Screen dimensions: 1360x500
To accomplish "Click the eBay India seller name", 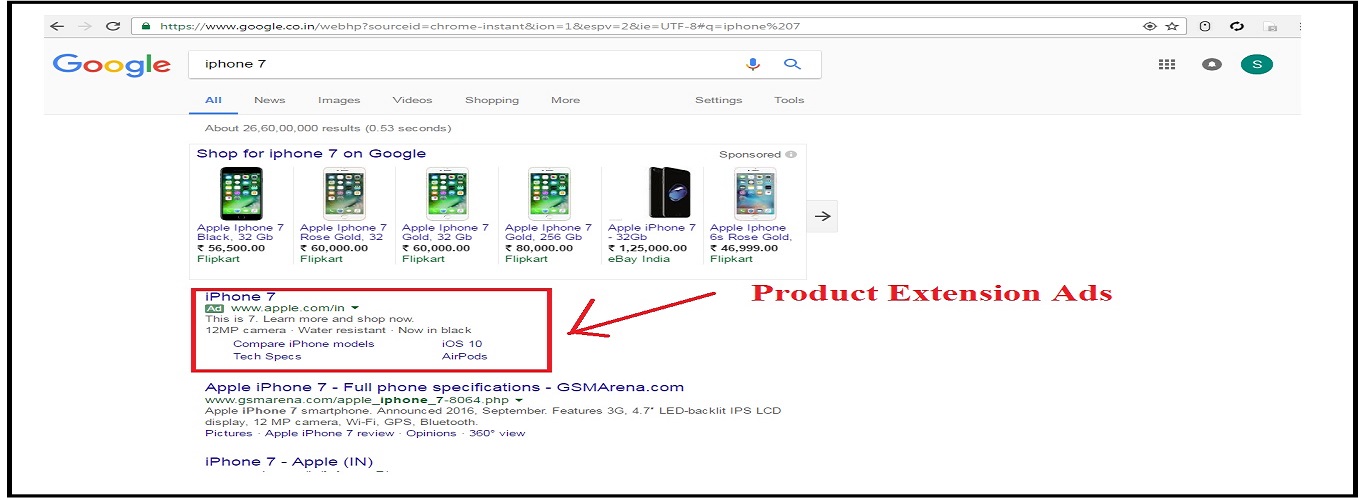I will coord(640,259).
